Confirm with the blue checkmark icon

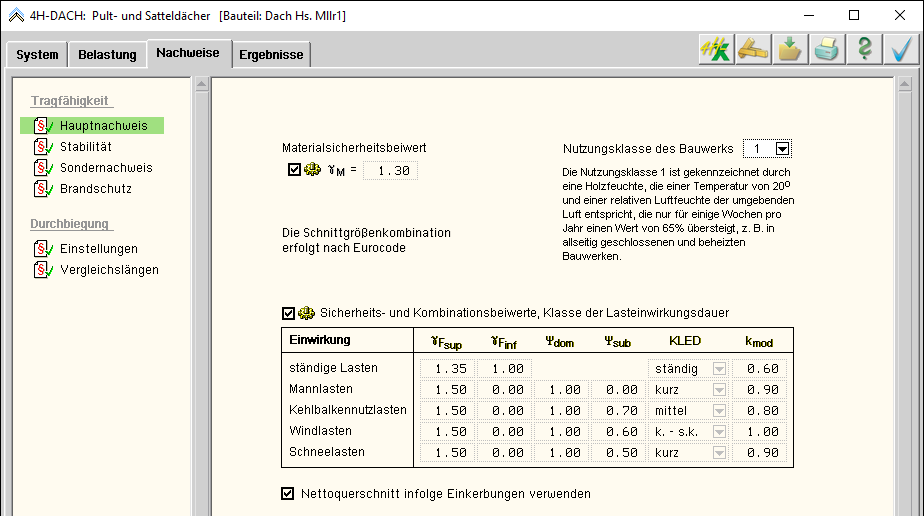click(901, 50)
